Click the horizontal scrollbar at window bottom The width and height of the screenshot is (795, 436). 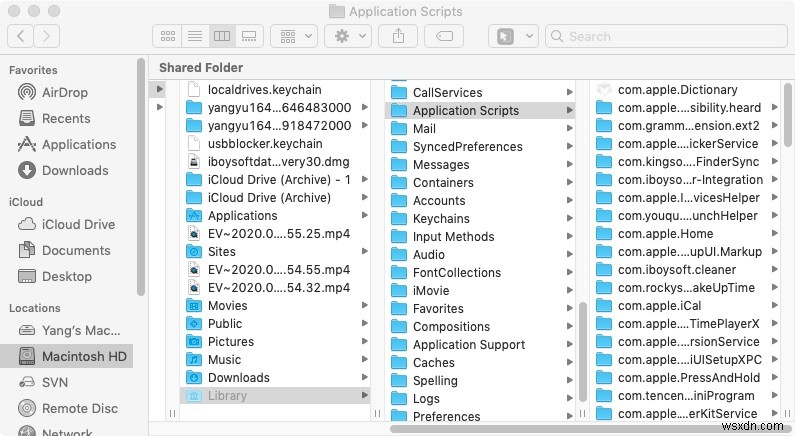click(x=591, y=429)
